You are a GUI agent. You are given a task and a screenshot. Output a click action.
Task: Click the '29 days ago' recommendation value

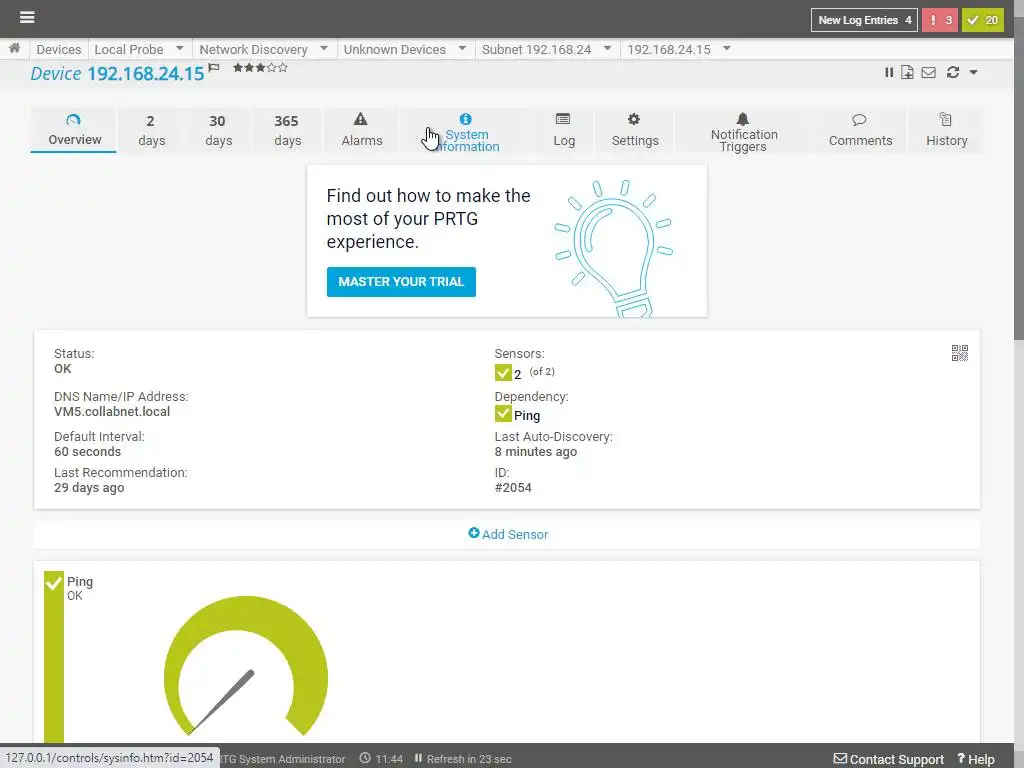click(x=89, y=487)
